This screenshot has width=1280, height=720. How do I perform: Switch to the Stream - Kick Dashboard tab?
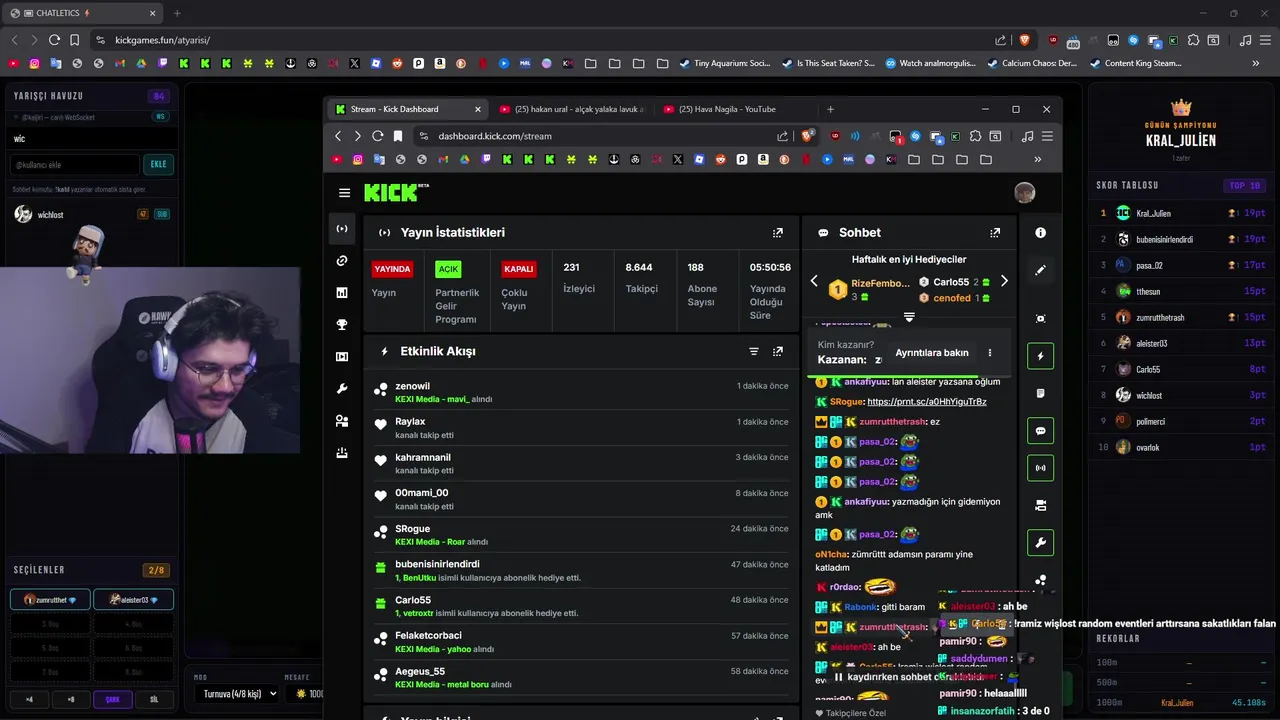click(408, 109)
